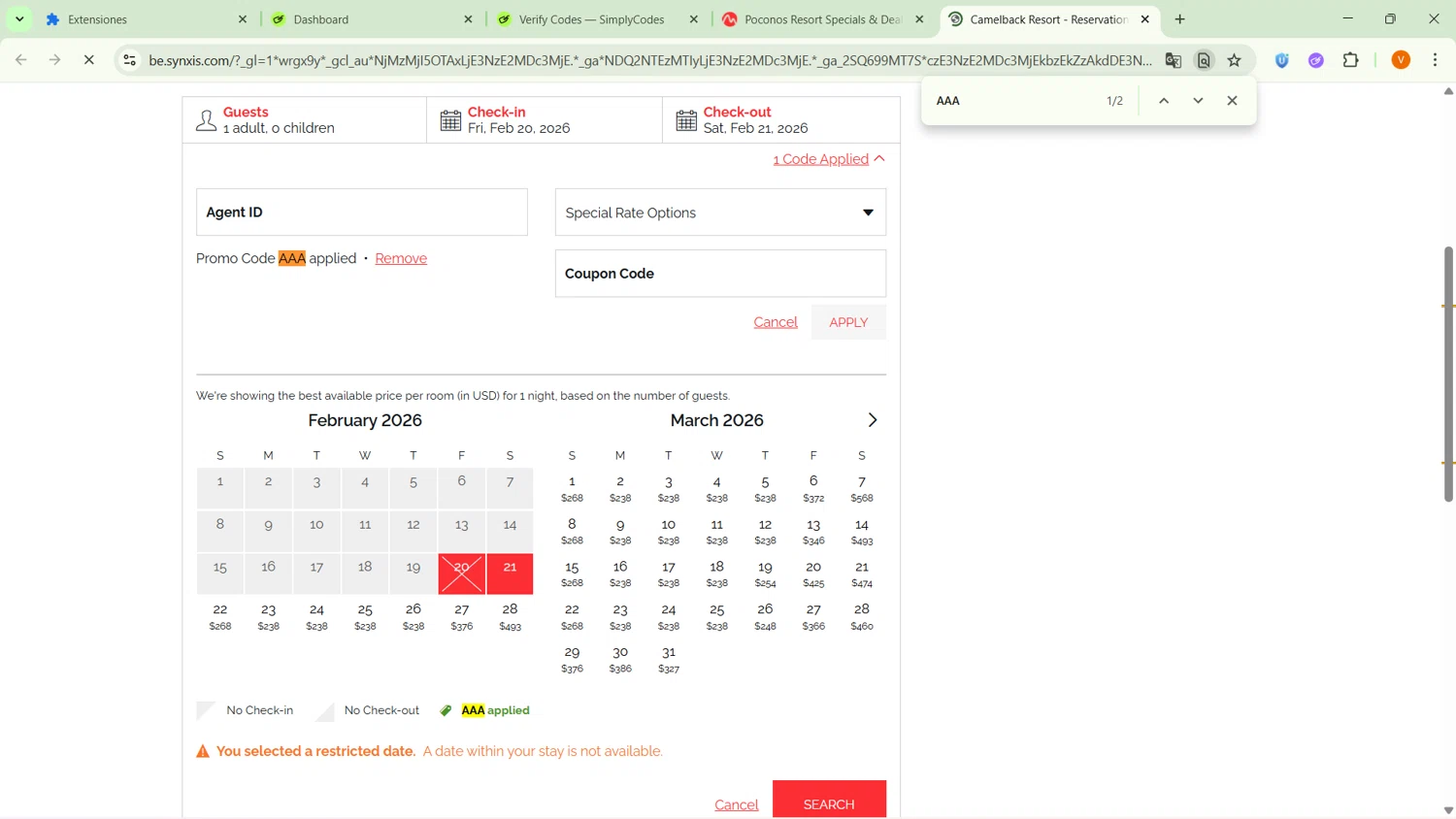Viewport: 1456px width, 819px height.
Task: Click the synxis URL address bar
Action: pyautogui.click(x=650, y=60)
